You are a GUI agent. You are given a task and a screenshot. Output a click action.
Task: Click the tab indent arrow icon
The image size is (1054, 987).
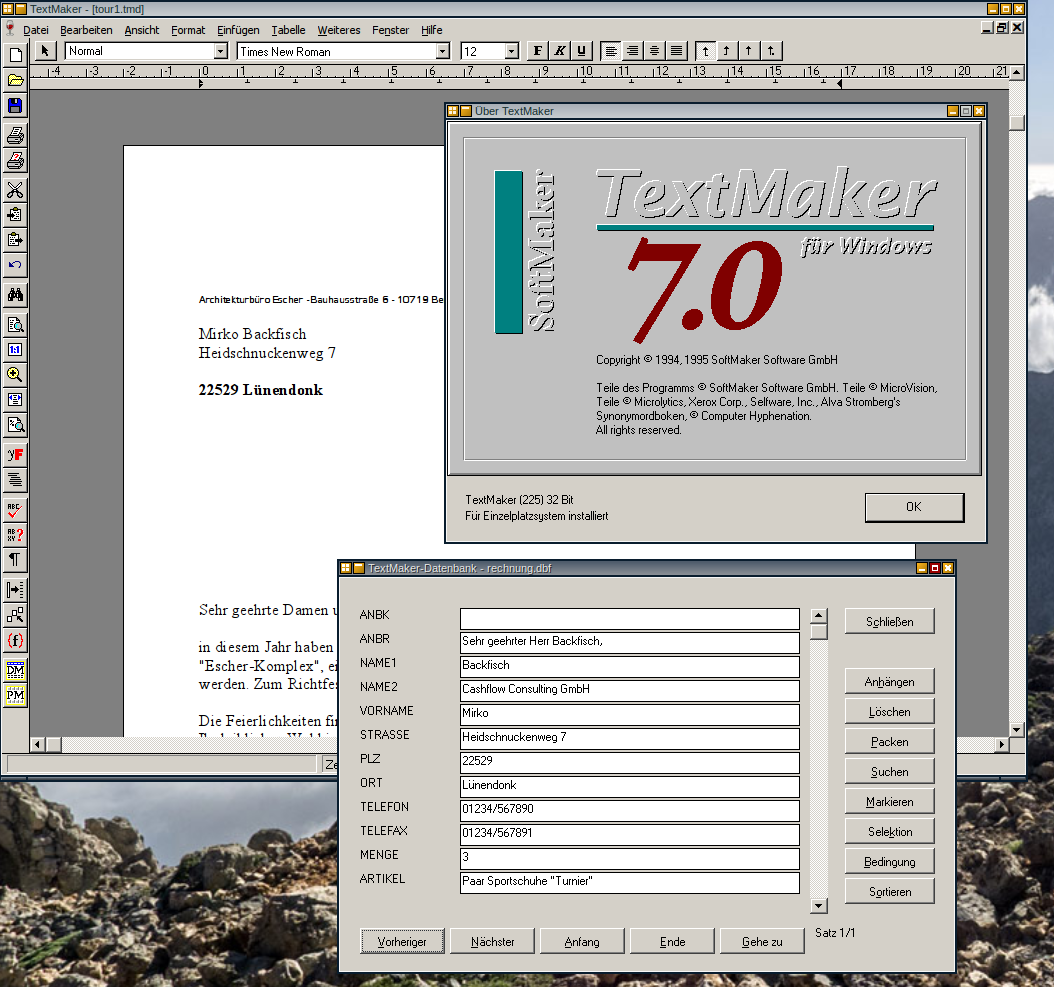15,590
